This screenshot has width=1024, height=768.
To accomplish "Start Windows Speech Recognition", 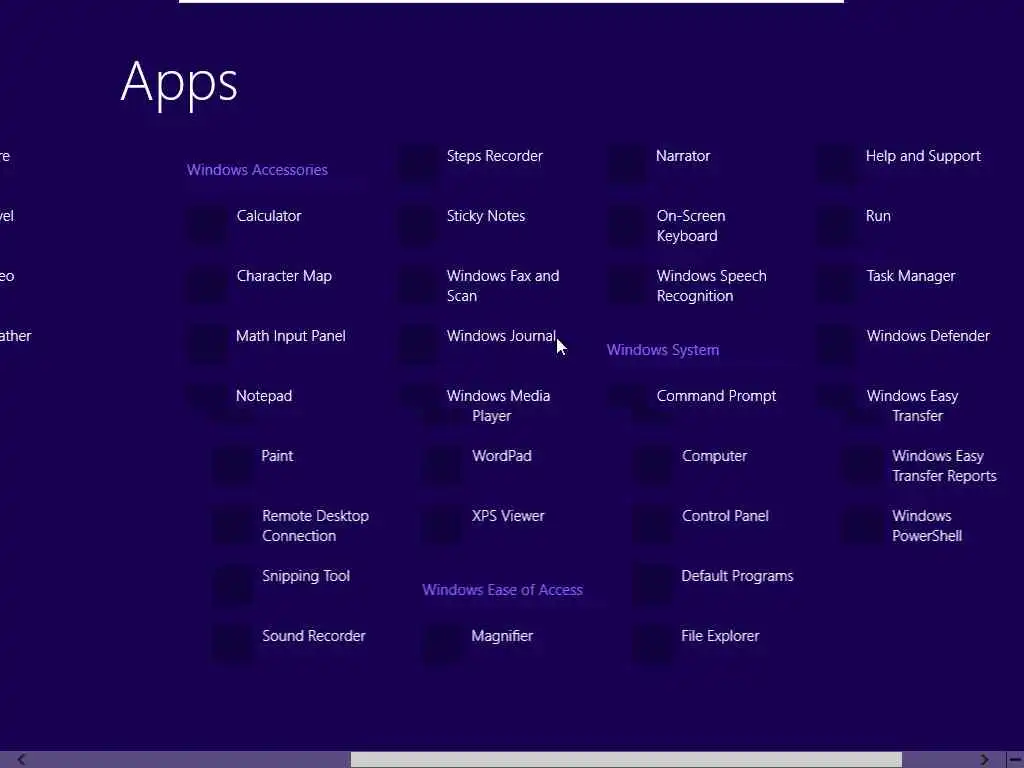I will point(711,286).
